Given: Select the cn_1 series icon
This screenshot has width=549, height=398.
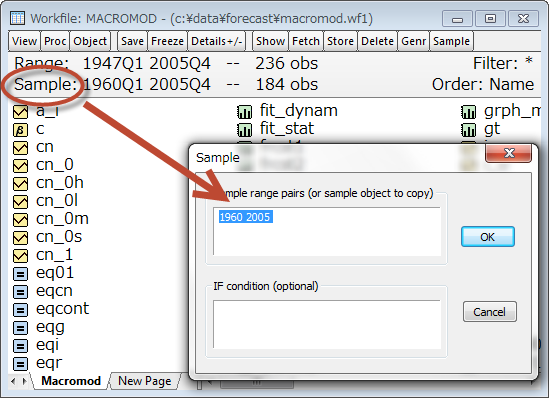Looking at the screenshot, I should tap(20, 256).
